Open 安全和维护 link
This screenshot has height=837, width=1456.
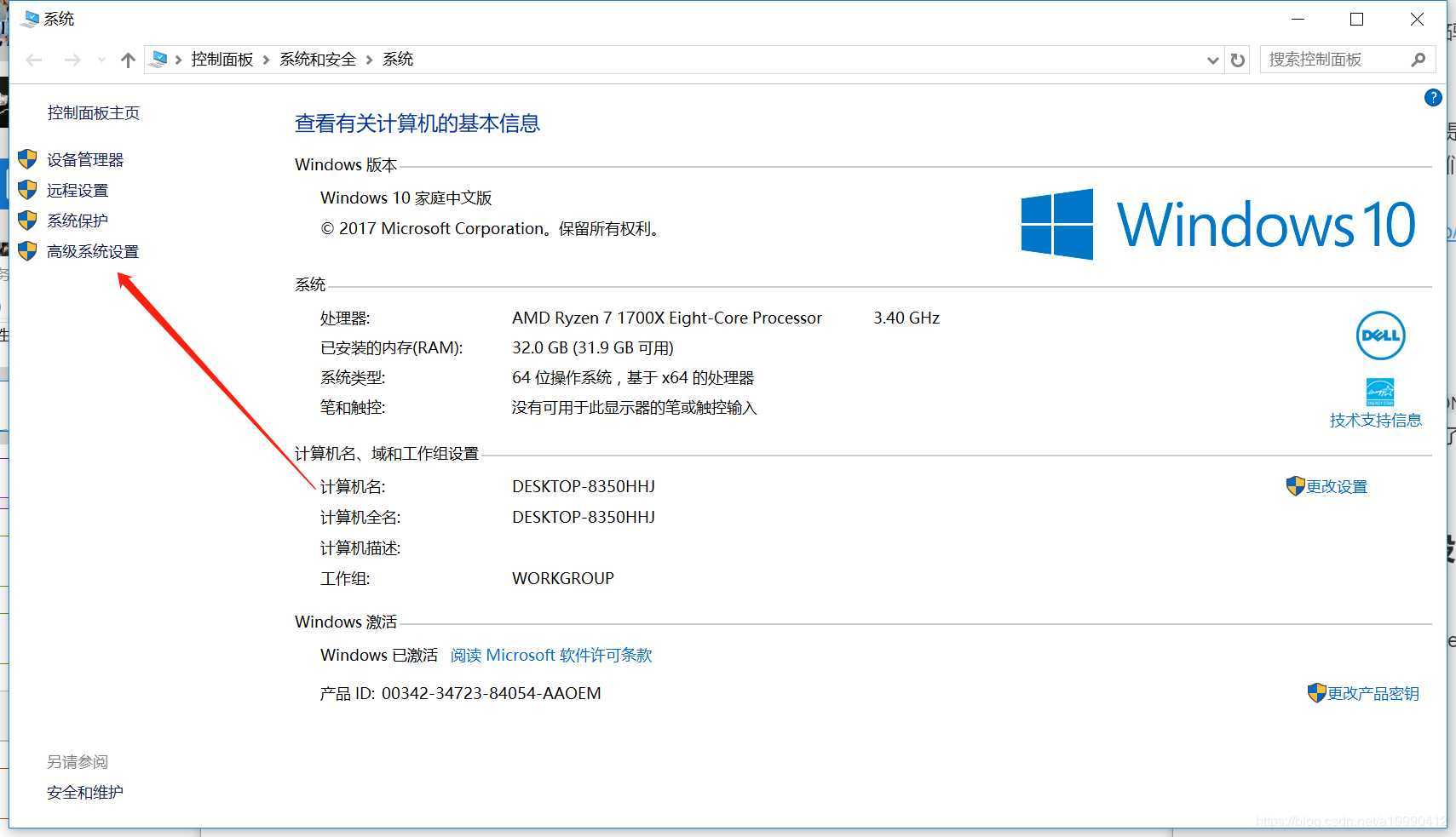click(85, 793)
